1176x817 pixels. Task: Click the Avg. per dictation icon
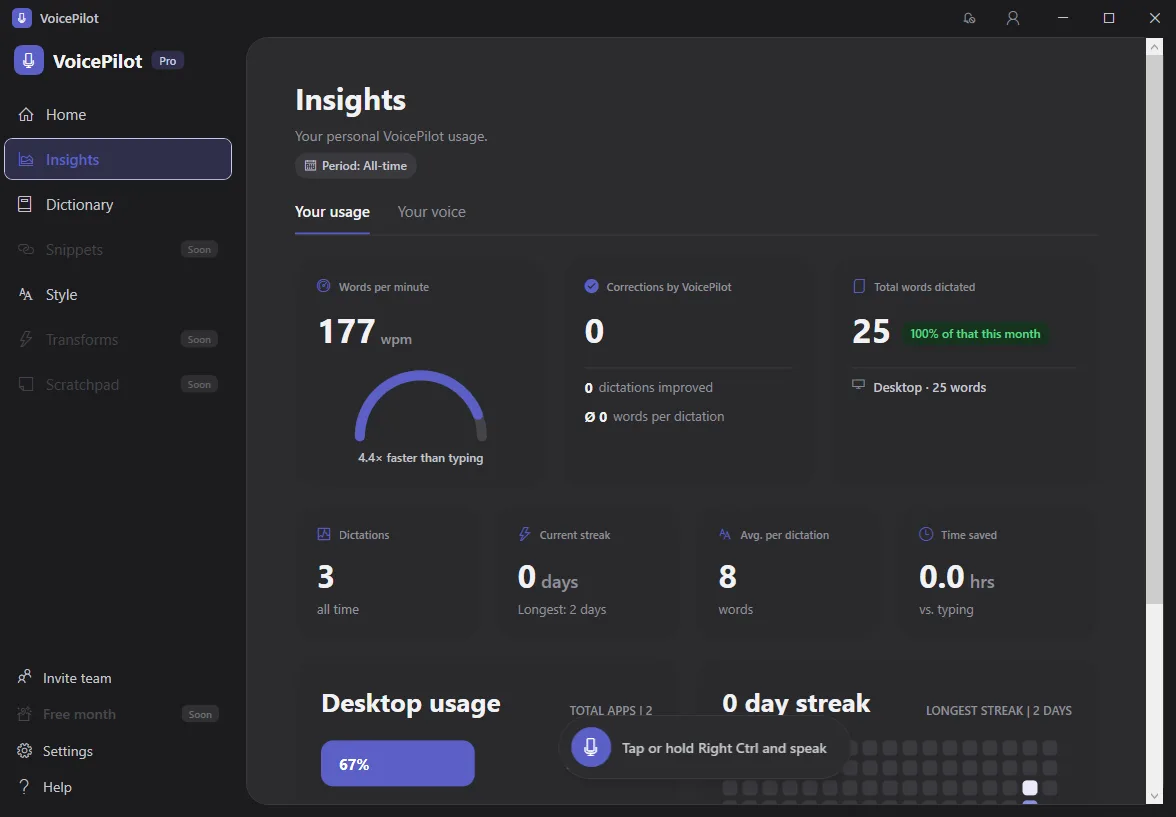point(725,534)
